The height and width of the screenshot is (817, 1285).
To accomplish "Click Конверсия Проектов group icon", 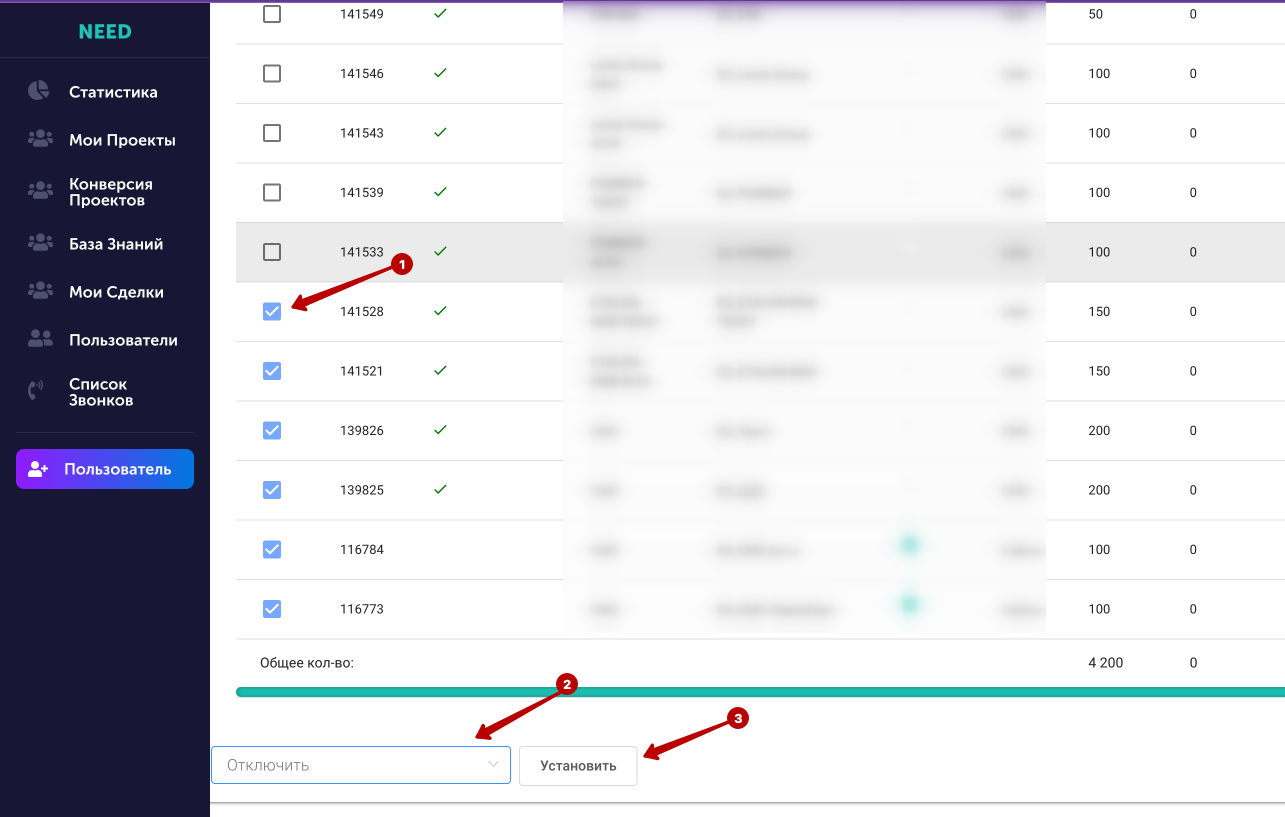I will (40, 189).
